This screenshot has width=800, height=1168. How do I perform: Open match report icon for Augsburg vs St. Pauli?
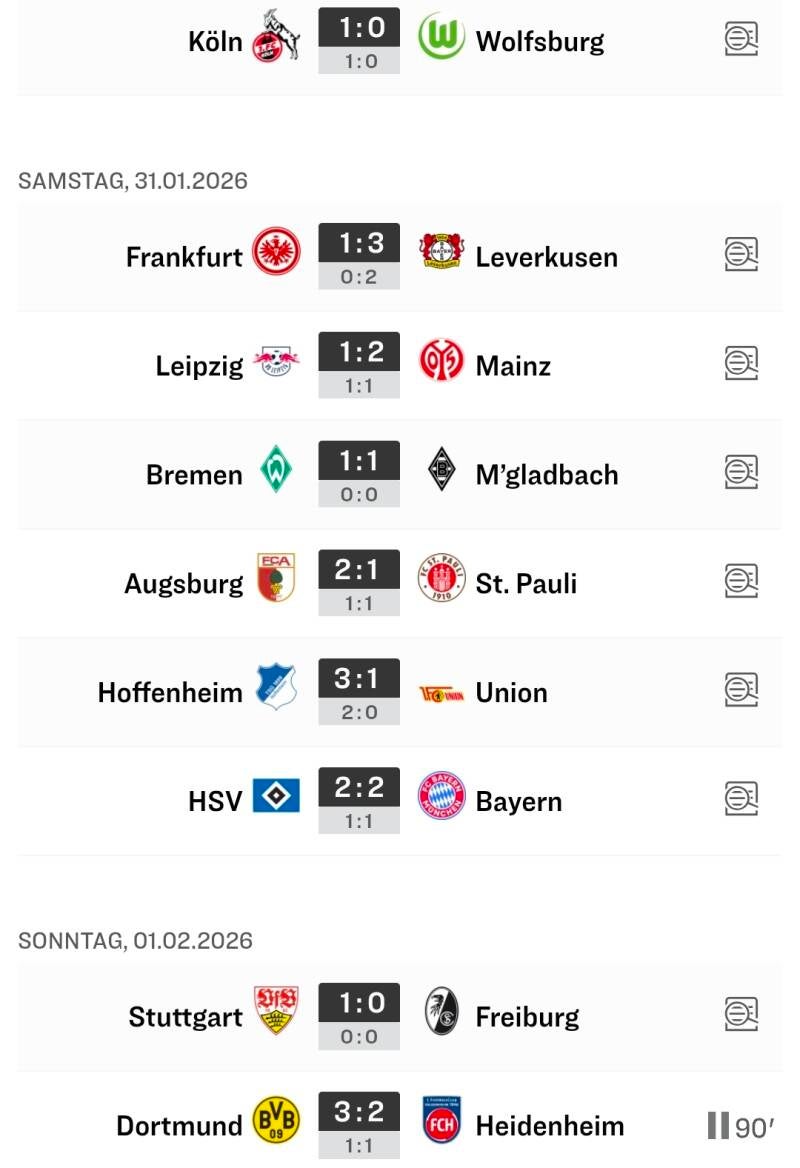tap(741, 583)
